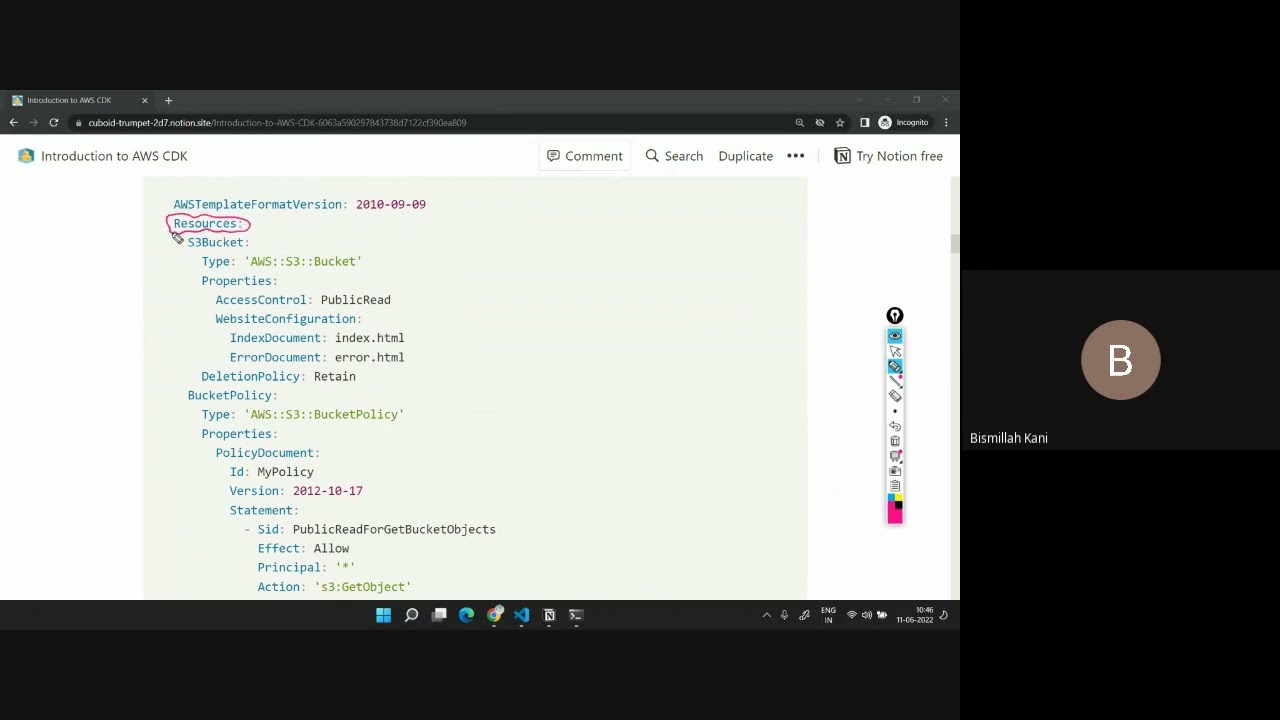Screen dimensions: 1280x720
Task: Open Visual Studio Code from the taskbar
Action: [x=521, y=615]
